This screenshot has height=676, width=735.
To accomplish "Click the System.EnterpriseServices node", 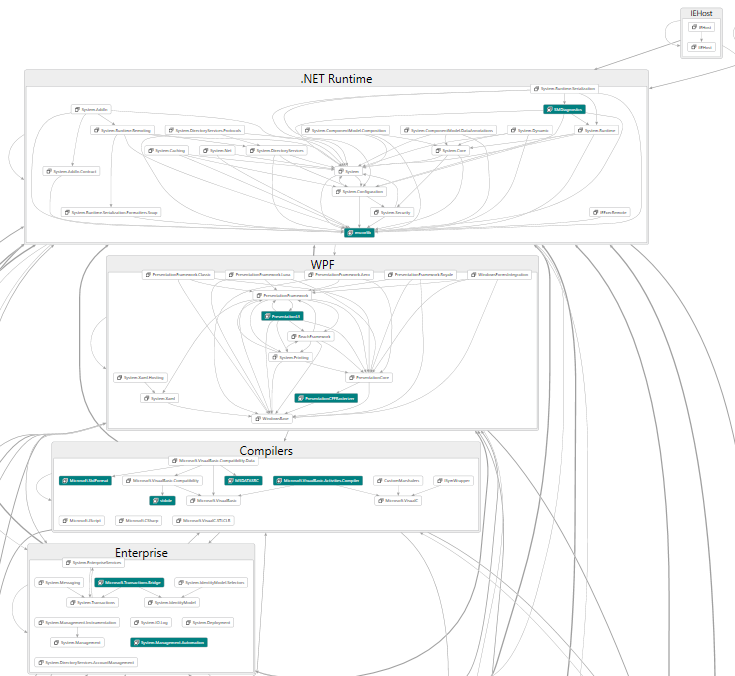I will pos(94,563).
